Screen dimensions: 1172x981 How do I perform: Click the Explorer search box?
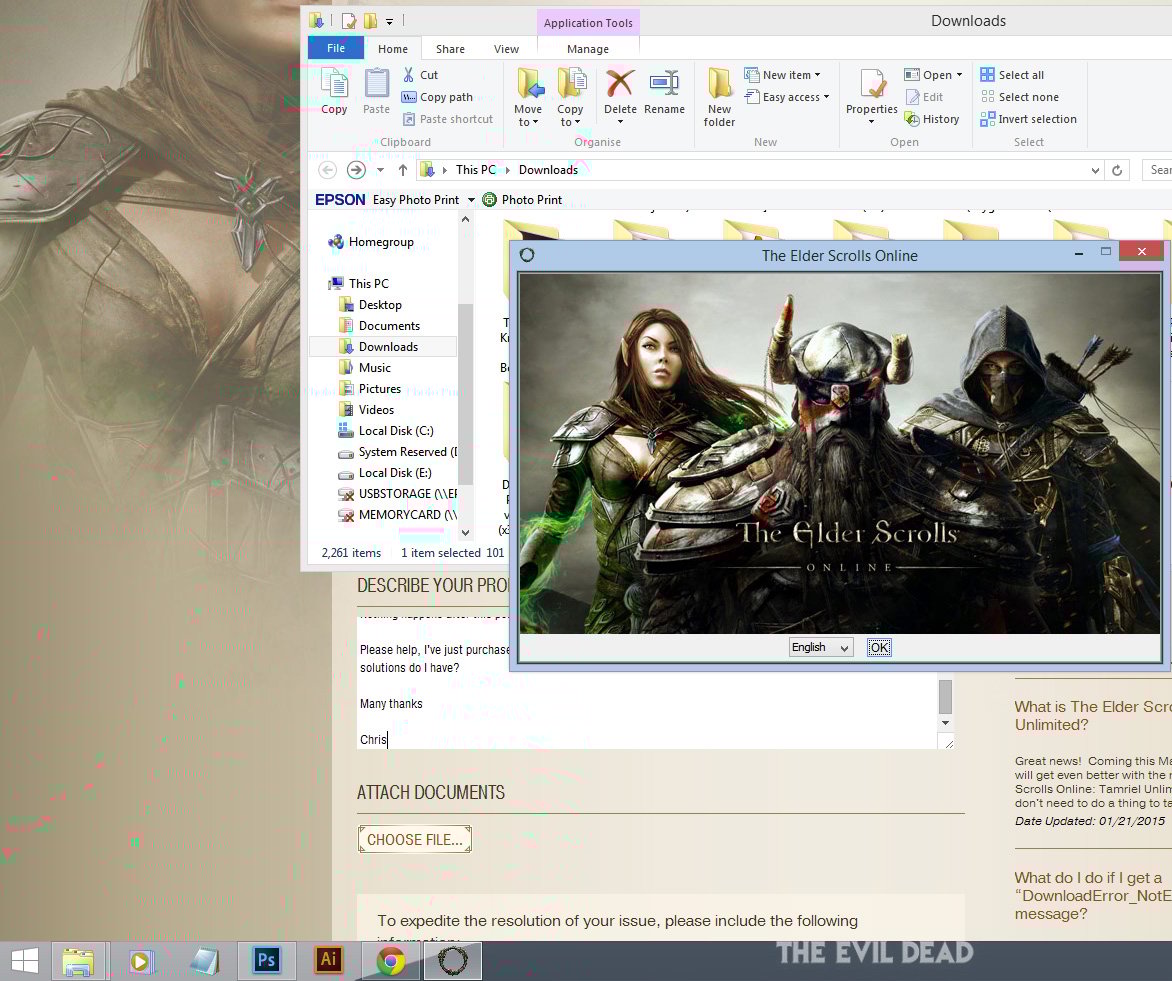click(1156, 170)
